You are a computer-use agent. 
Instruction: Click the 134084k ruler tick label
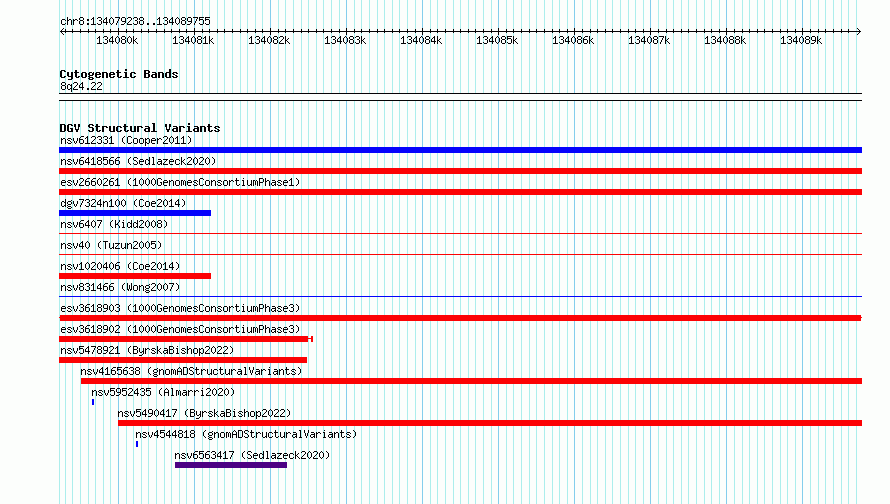click(421, 40)
